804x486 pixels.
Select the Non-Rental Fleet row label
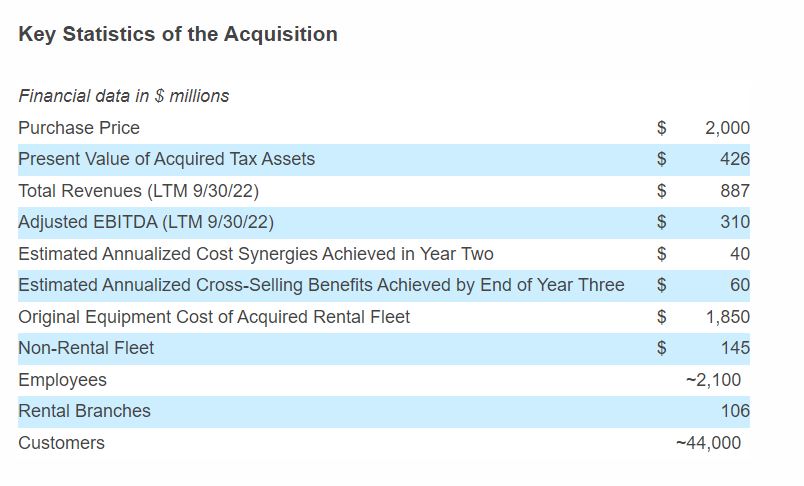point(86,348)
